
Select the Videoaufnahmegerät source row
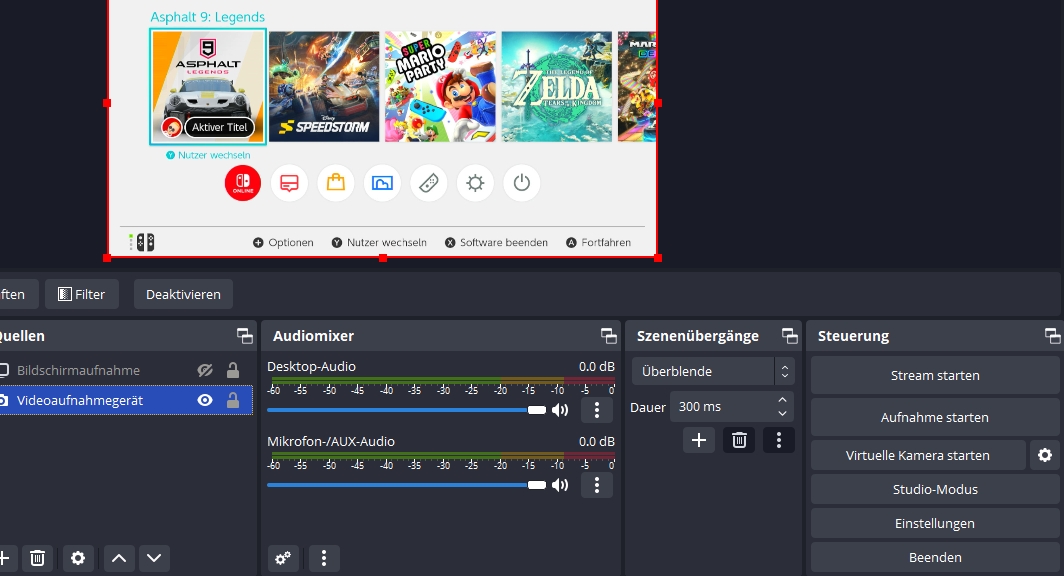[x=126, y=400]
